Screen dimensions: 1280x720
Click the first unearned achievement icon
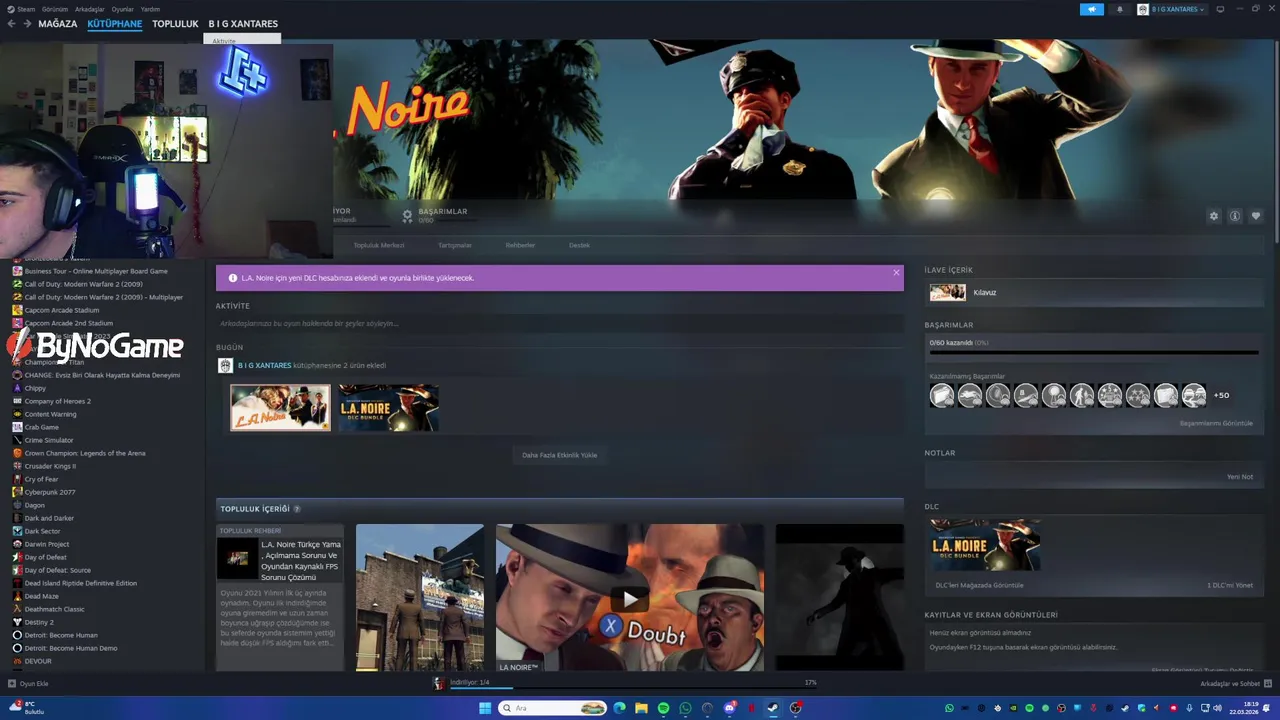pos(942,396)
